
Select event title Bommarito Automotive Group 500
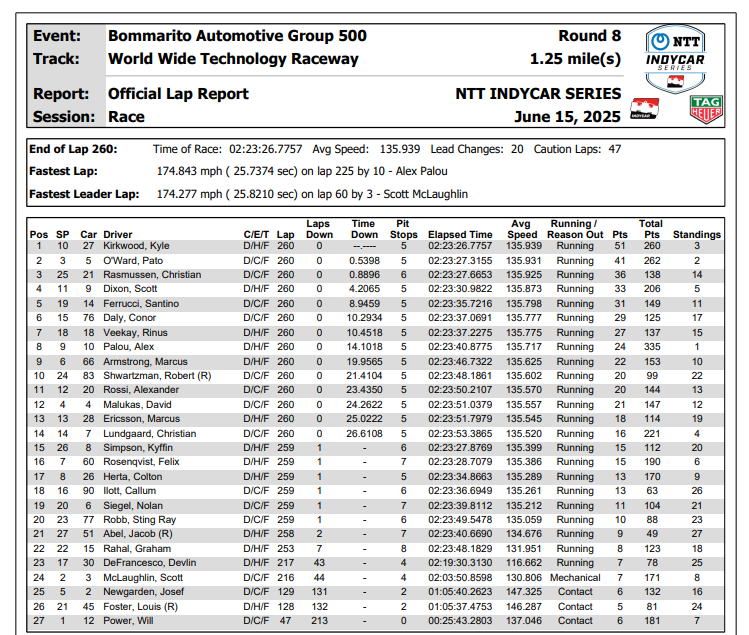point(237,36)
